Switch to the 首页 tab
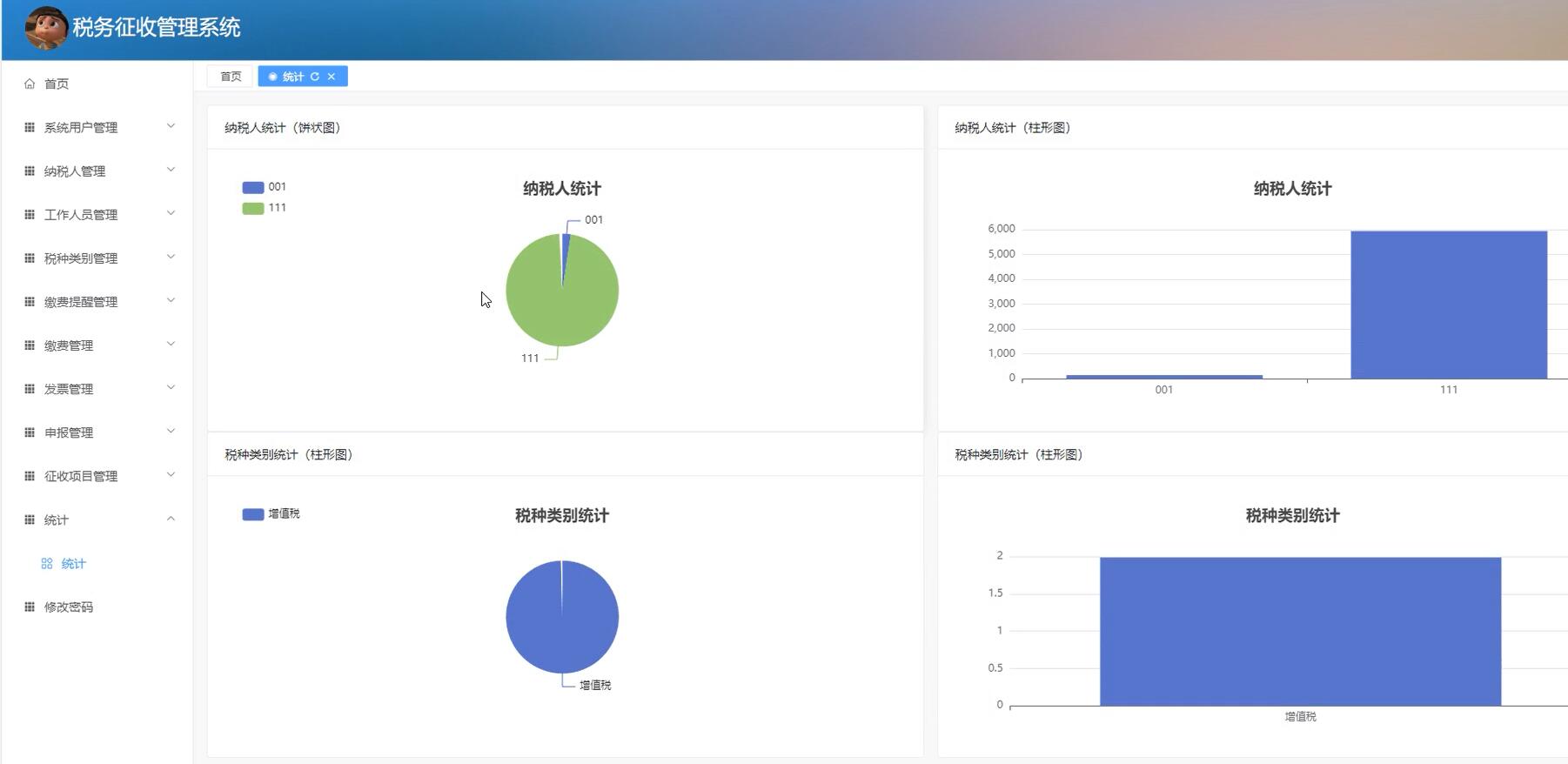The width and height of the screenshot is (1568, 764). coord(231,77)
